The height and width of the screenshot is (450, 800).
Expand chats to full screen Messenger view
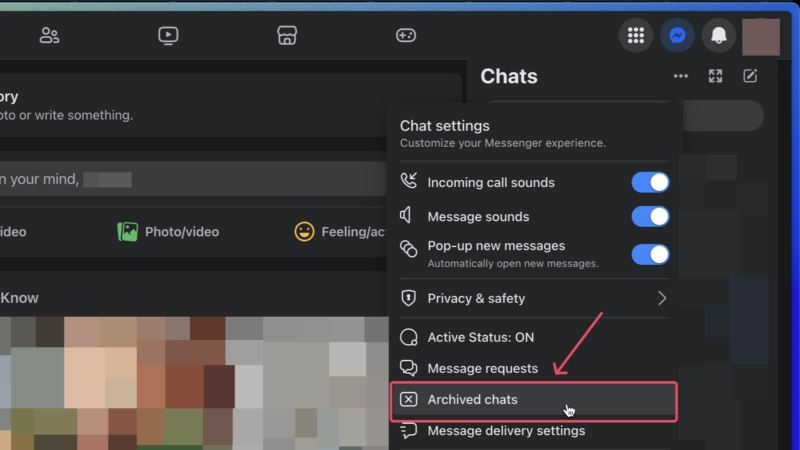pyautogui.click(x=715, y=76)
